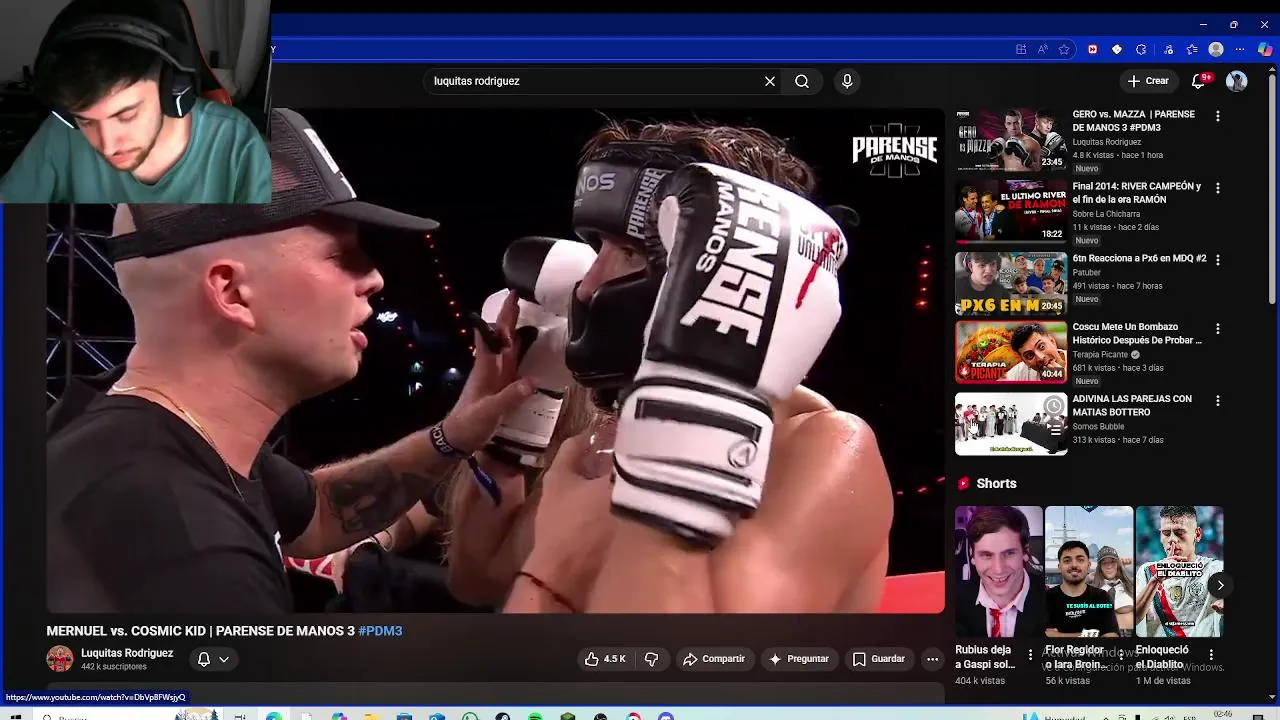
Task: Click the Crear button
Action: 1147,81
